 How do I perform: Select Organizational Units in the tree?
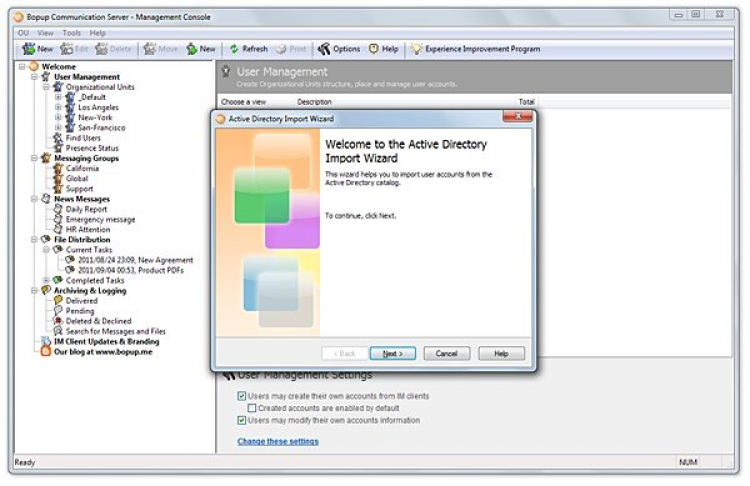[x=100, y=87]
